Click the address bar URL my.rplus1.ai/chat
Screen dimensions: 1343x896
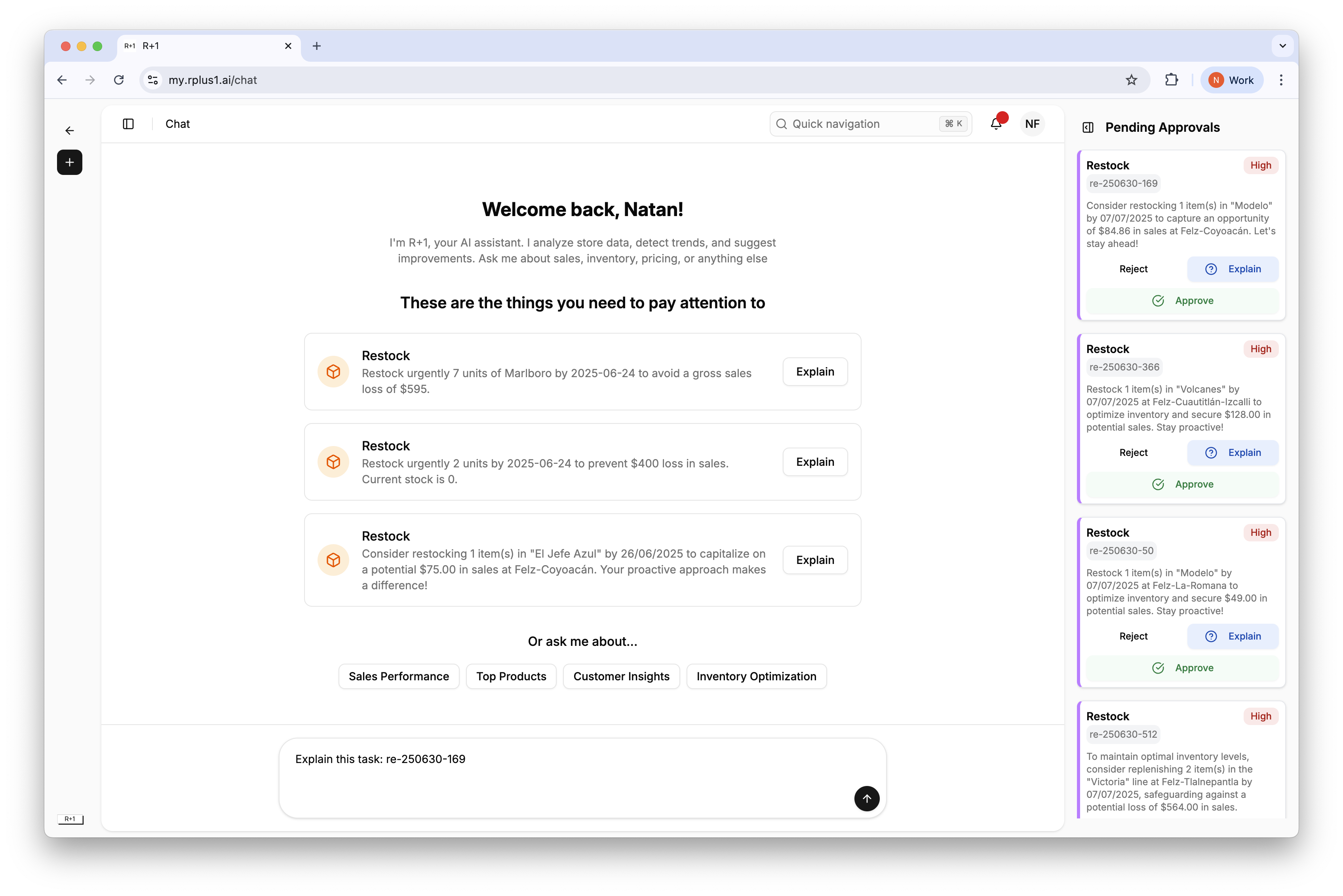pyautogui.click(x=213, y=80)
